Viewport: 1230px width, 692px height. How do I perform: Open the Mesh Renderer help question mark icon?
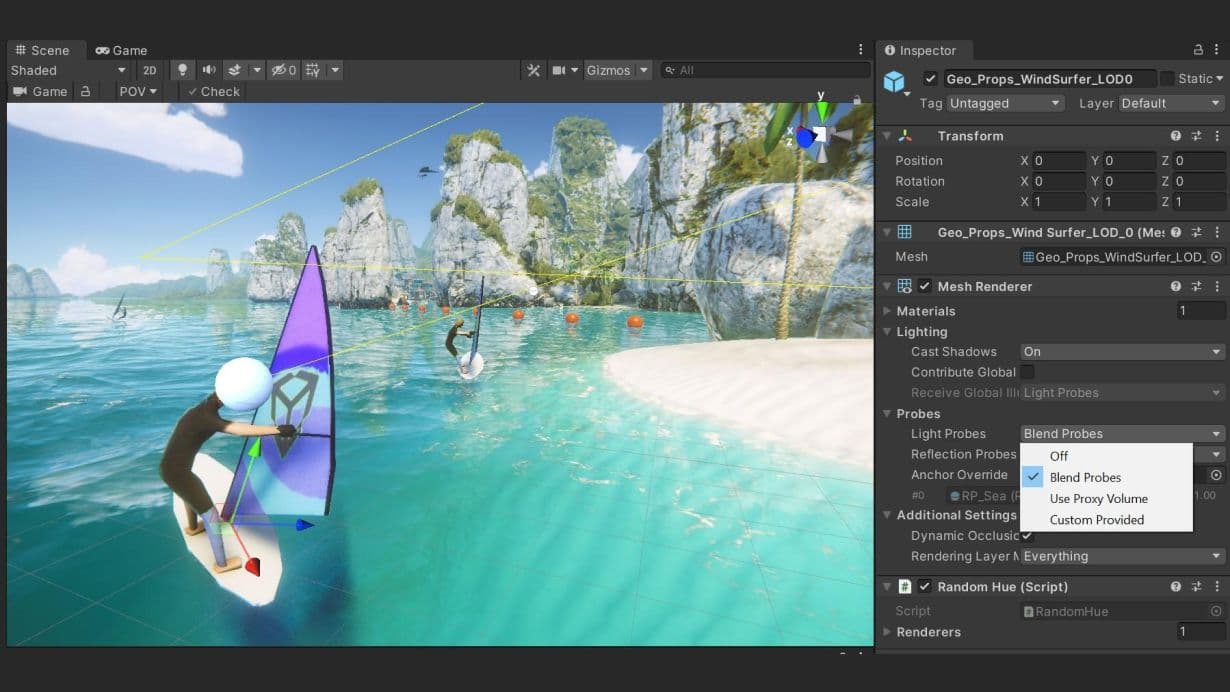click(x=1176, y=286)
